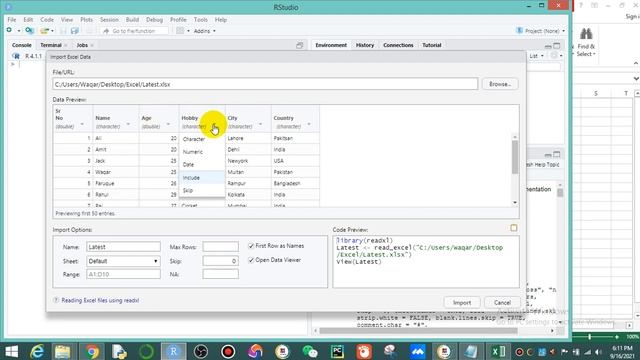This screenshot has width=640, height=360.
Task: Click the volume speaker tray icon
Action: tap(598, 352)
